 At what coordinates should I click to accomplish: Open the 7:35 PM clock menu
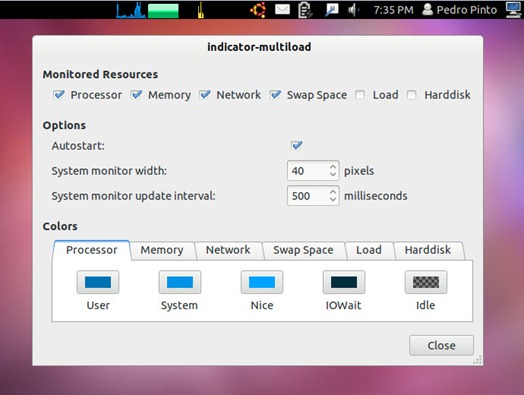coord(393,10)
